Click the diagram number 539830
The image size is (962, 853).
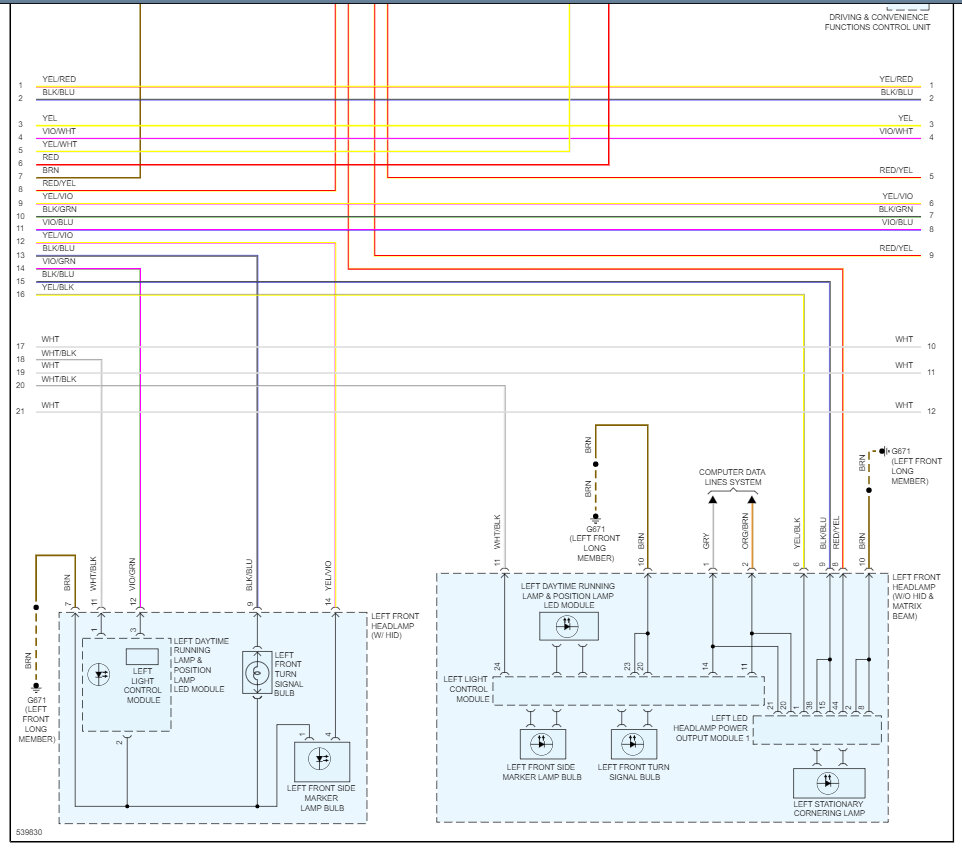tap(29, 832)
